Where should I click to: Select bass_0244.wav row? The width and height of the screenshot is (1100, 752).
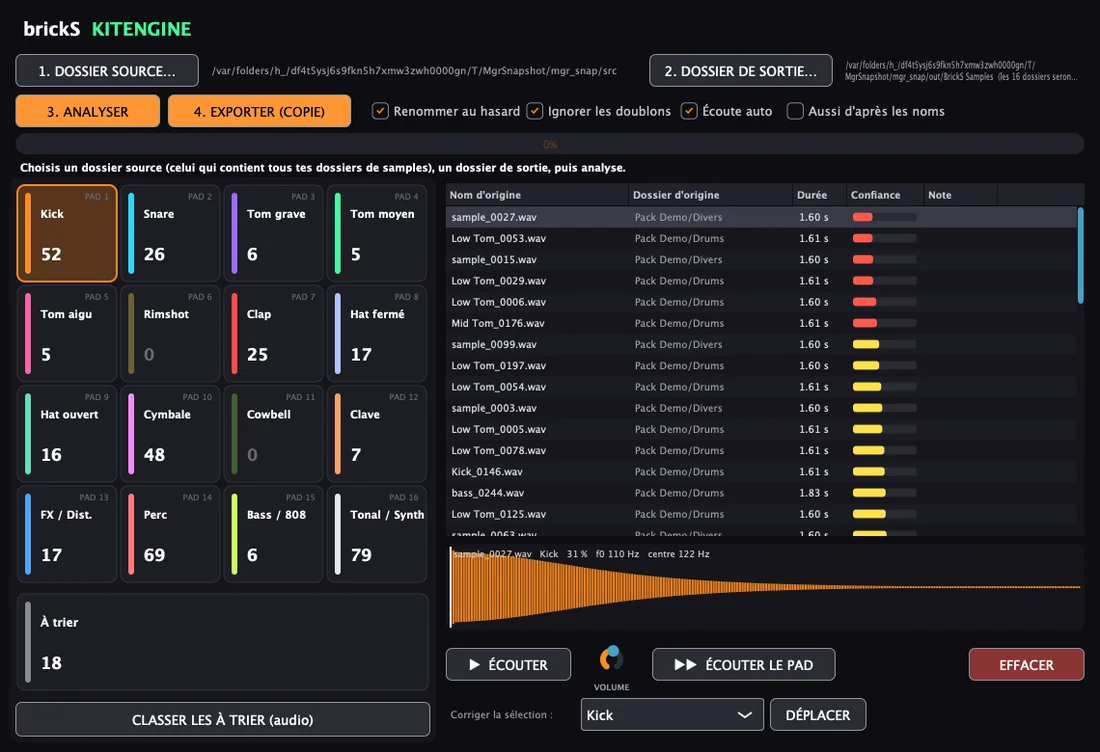(761, 493)
